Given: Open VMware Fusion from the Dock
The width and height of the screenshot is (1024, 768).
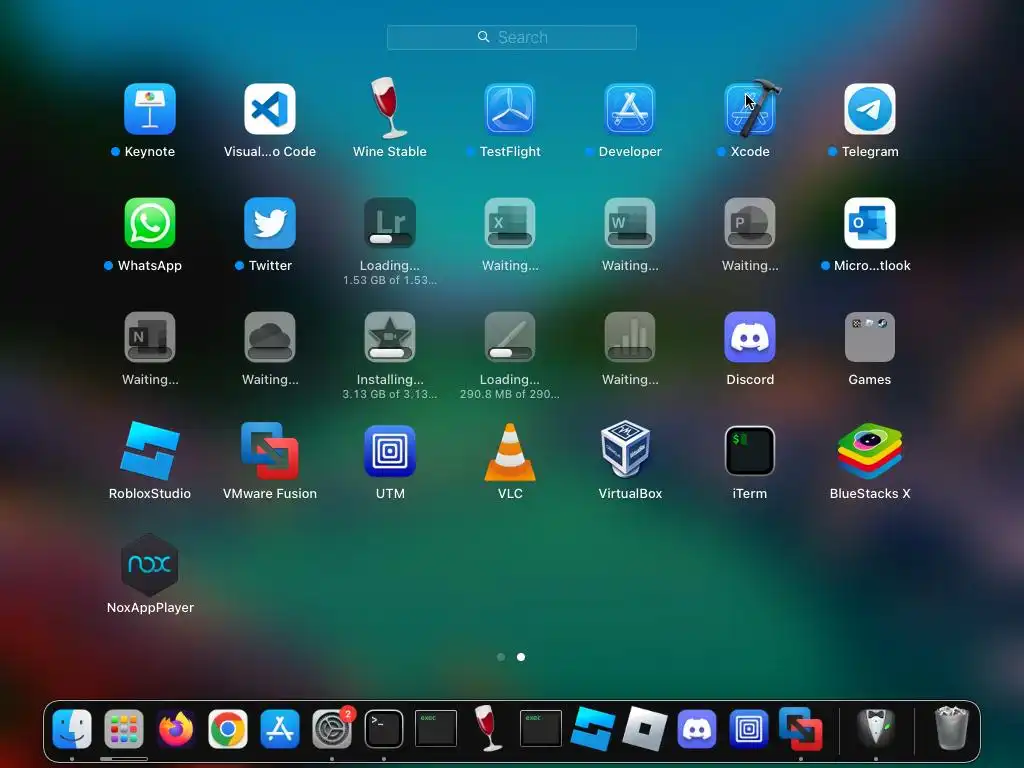Looking at the screenshot, I should coord(801,728).
